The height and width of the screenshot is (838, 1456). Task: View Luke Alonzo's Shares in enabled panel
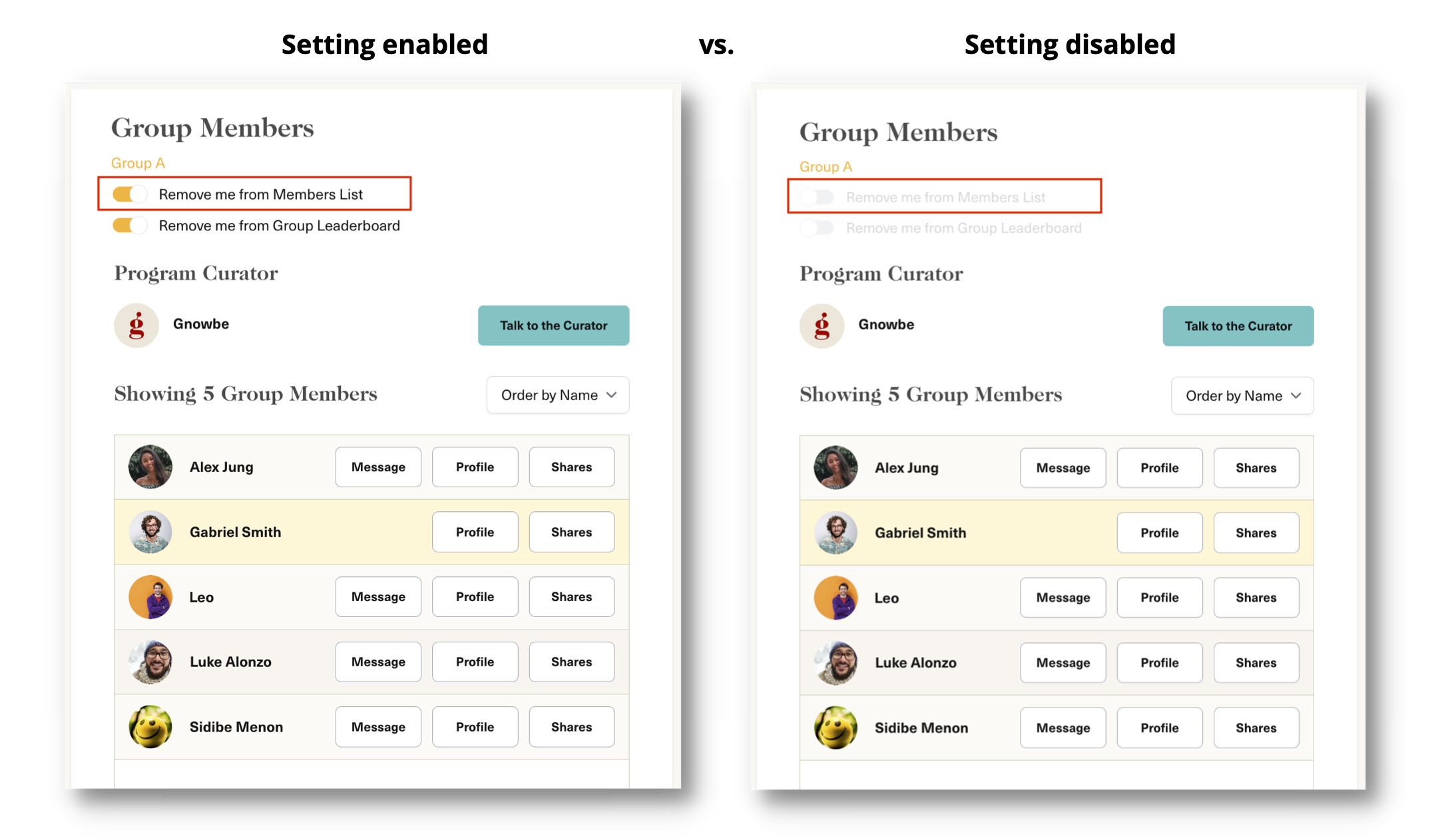[x=571, y=662]
